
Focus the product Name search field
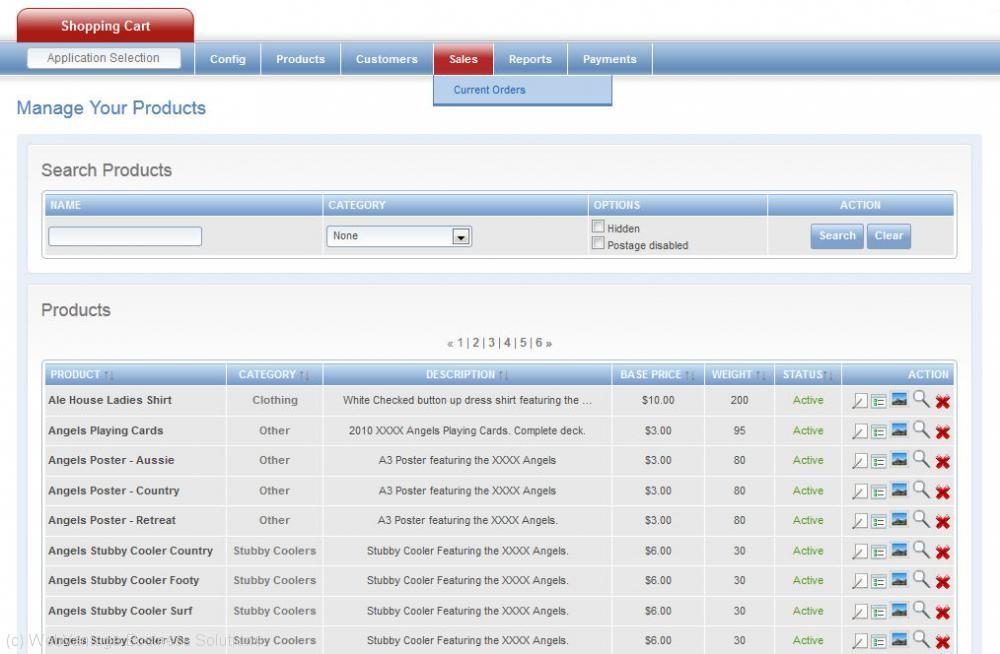[125, 237]
